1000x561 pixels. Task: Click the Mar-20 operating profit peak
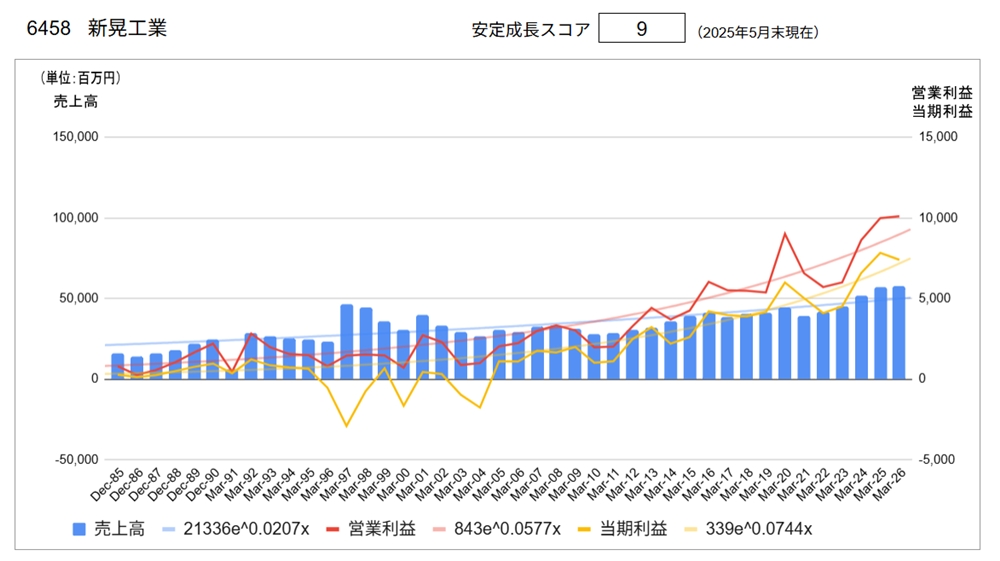point(784,233)
